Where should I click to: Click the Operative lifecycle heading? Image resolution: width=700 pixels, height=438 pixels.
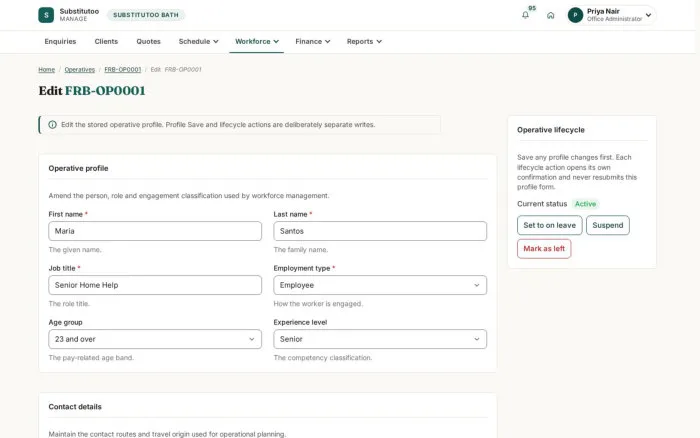550,130
